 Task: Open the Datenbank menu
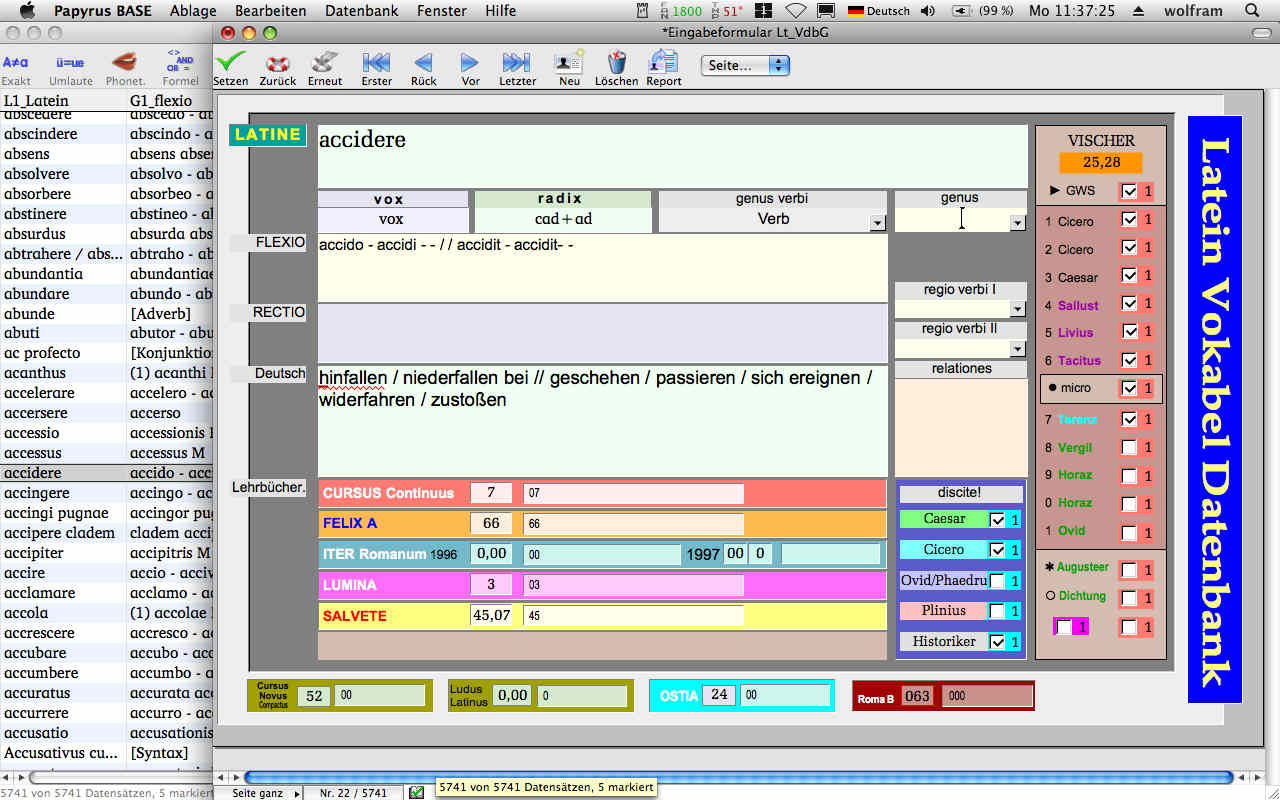coord(361,11)
